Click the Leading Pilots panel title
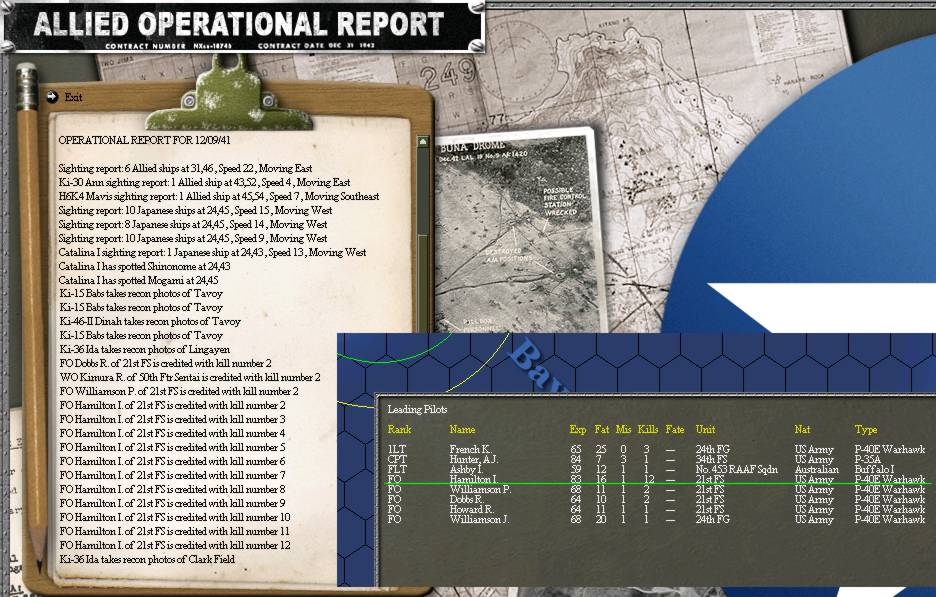This screenshot has width=936, height=597. pos(417,410)
